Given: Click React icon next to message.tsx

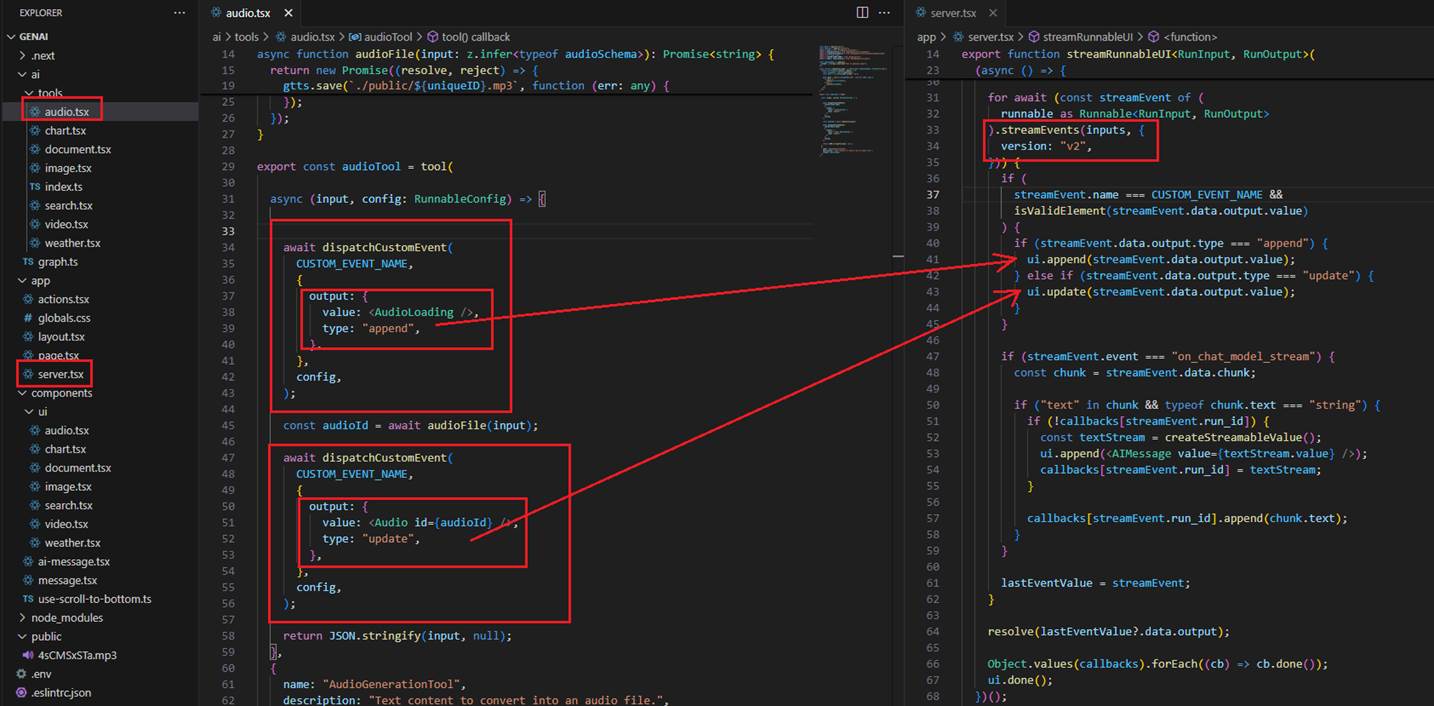Looking at the screenshot, I should (x=28, y=580).
